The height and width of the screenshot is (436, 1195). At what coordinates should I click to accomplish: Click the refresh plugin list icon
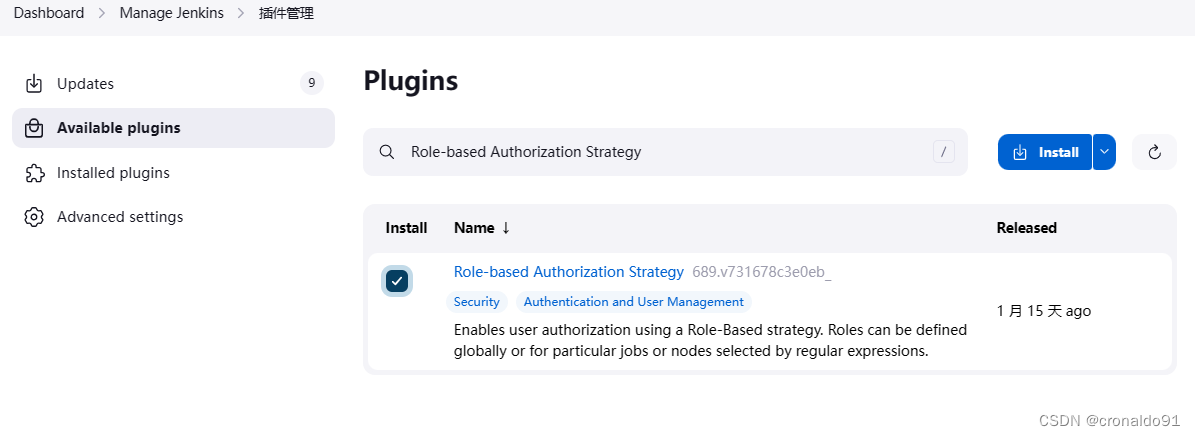point(1154,152)
